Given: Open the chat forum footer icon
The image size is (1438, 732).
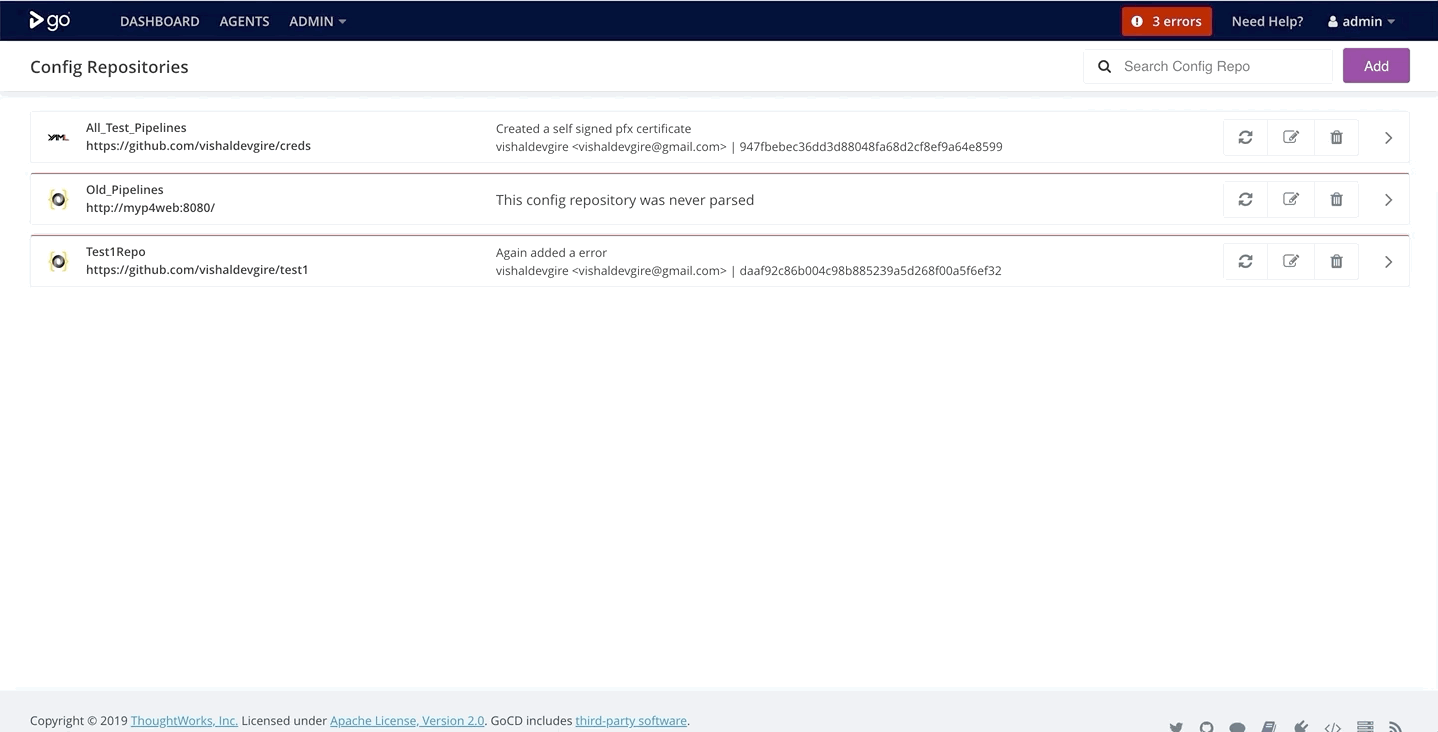Looking at the screenshot, I should (x=1237, y=728).
